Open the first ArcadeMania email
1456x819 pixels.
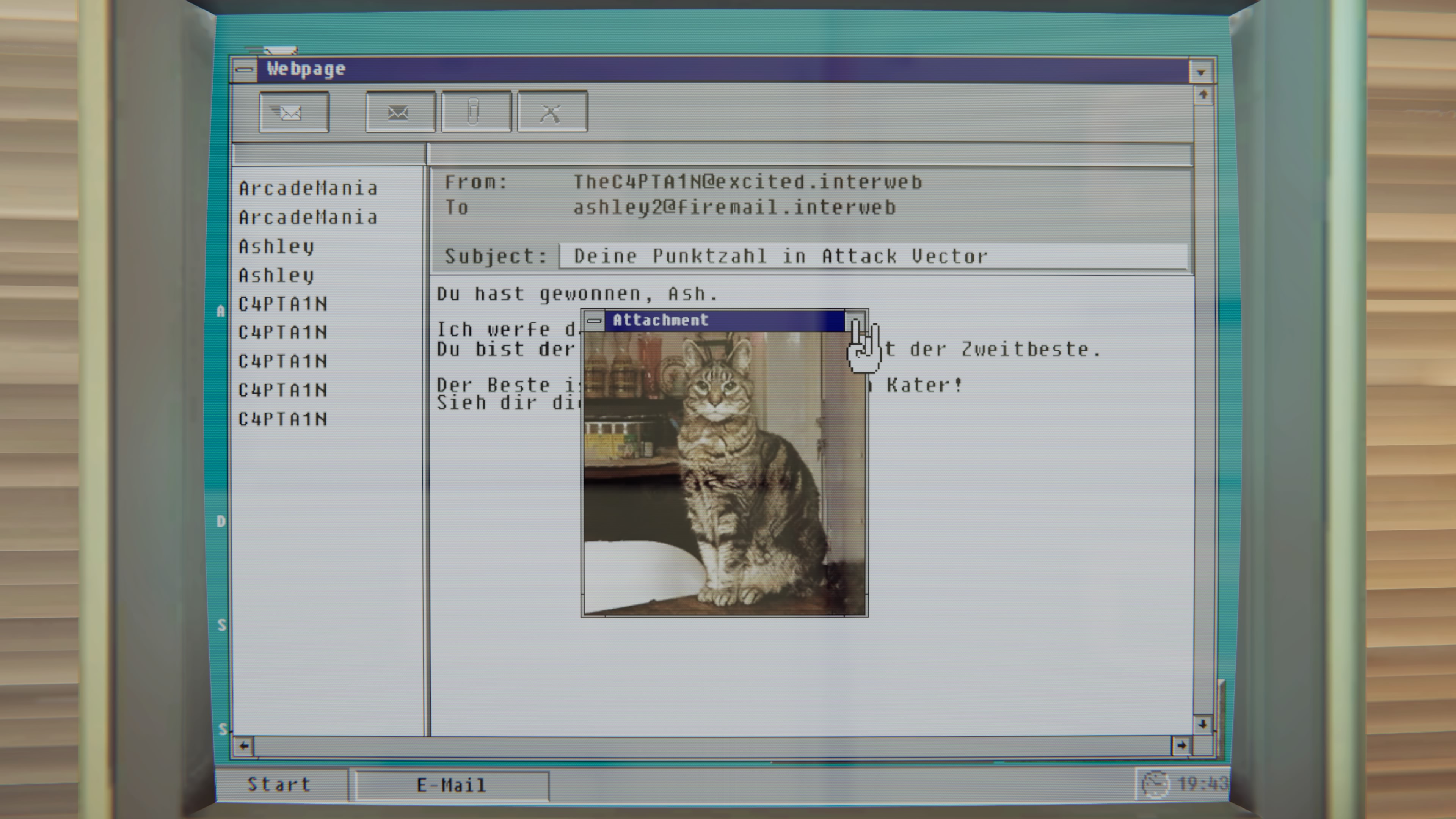[x=308, y=188]
